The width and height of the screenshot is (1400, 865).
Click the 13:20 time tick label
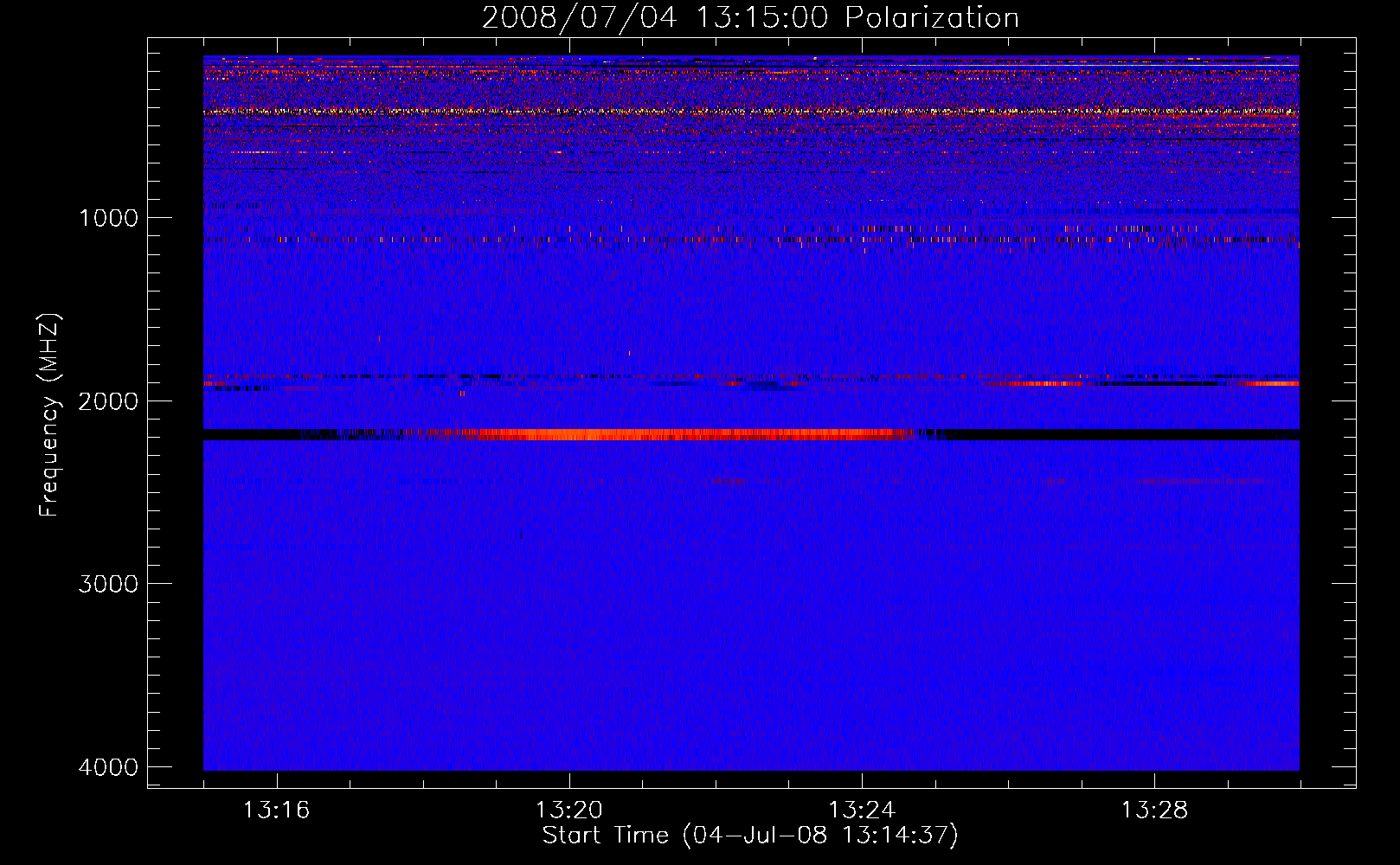(568, 811)
